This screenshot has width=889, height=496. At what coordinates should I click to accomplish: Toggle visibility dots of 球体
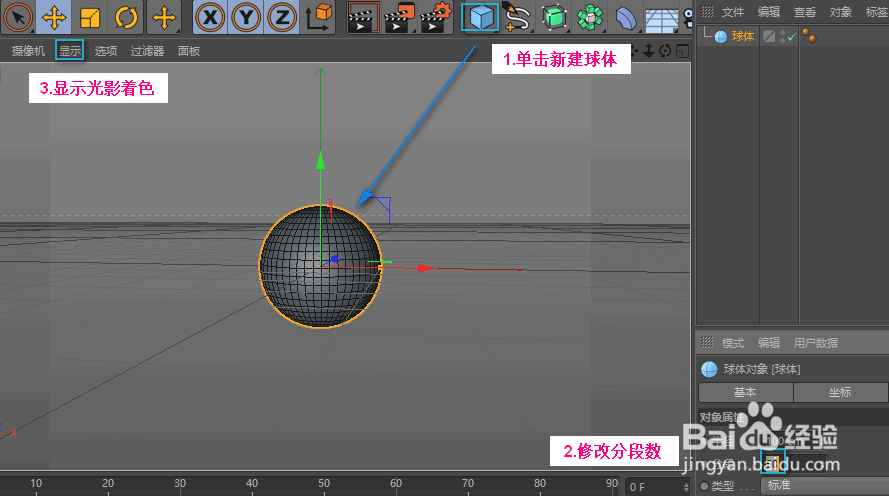point(782,36)
